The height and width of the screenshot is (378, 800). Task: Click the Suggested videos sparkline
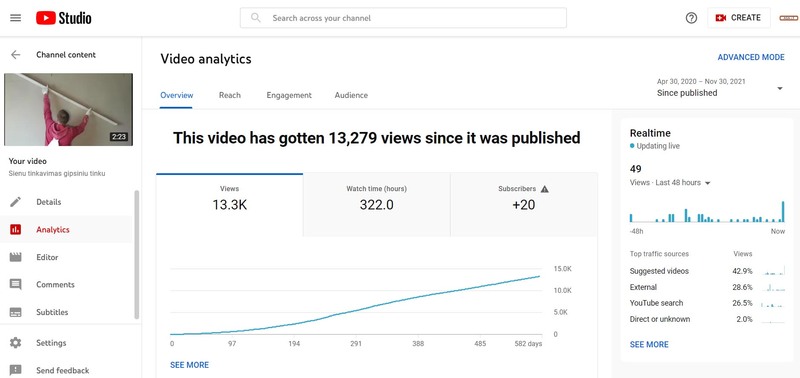pyautogui.click(x=774, y=271)
